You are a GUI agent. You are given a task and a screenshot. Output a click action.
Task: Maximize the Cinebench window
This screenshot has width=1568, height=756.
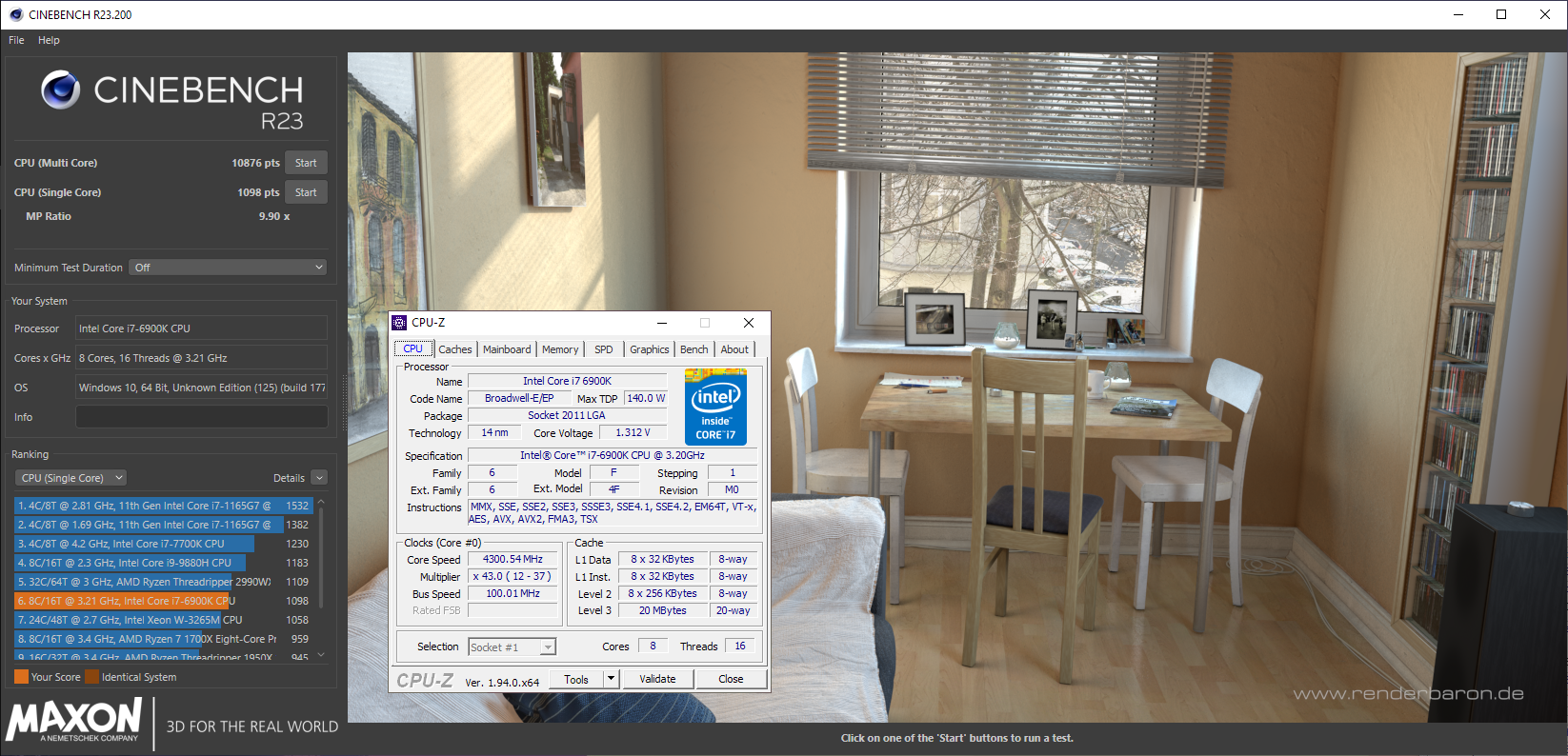[x=1501, y=14]
